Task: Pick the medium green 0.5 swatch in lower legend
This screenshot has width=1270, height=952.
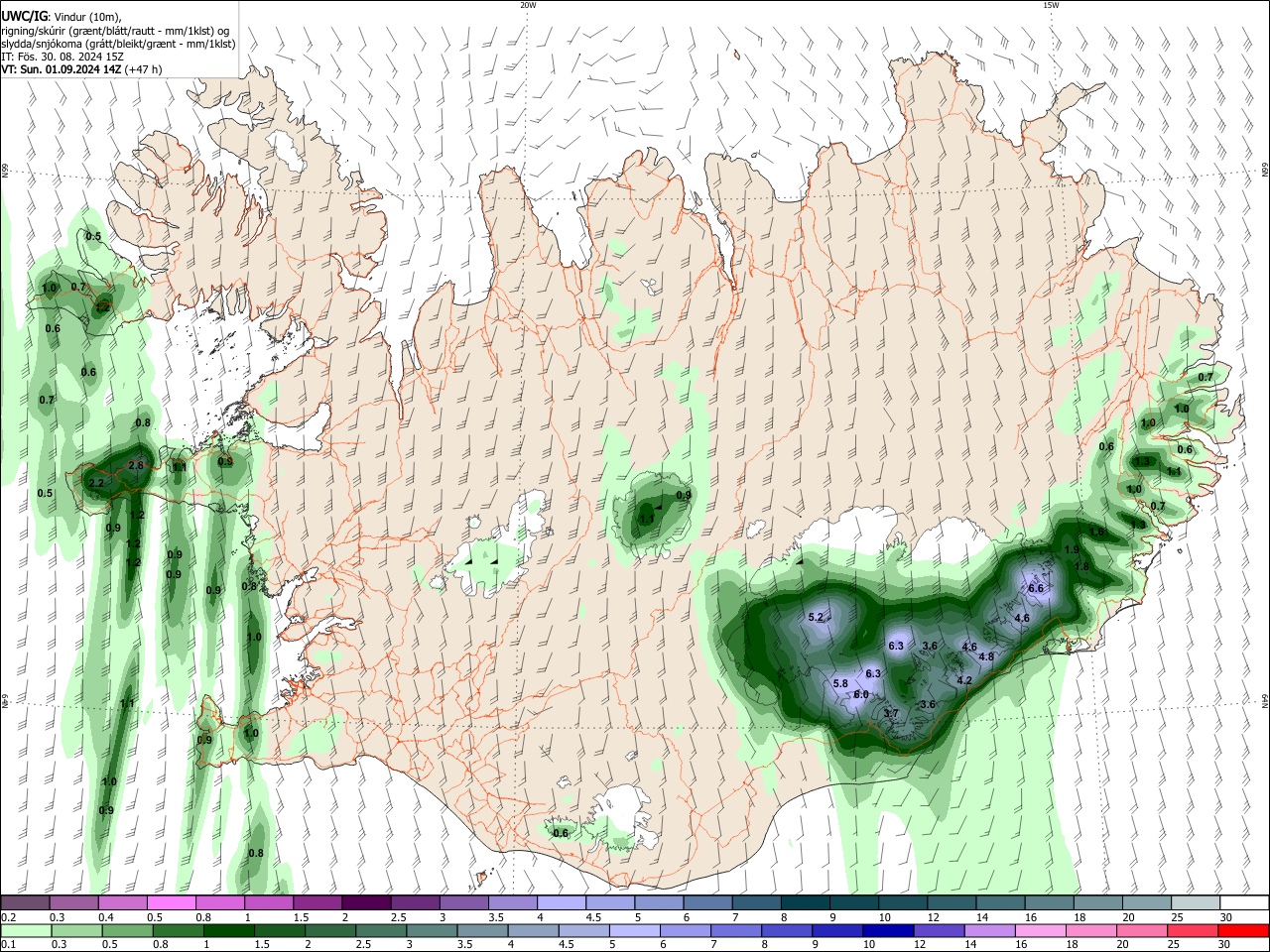Action: 127,931
